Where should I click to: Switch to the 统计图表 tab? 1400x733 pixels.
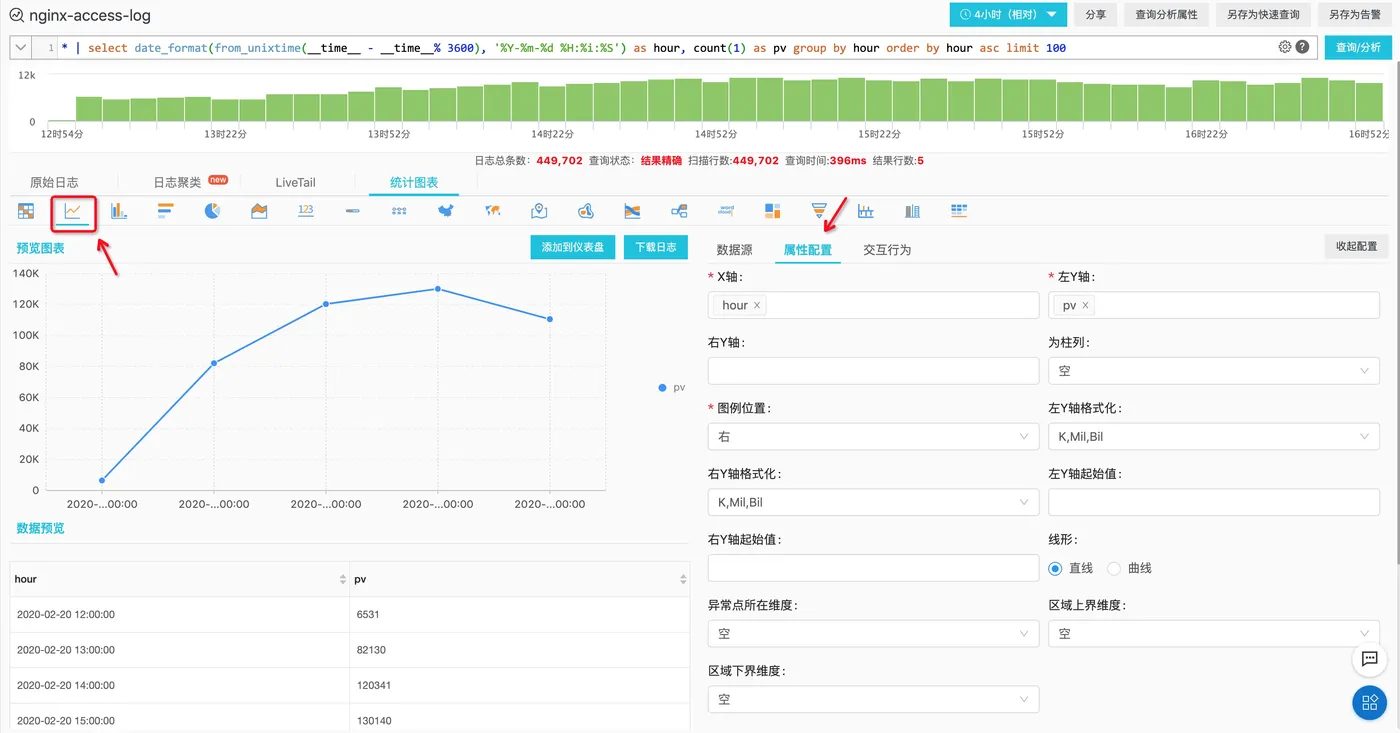point(414,182)
